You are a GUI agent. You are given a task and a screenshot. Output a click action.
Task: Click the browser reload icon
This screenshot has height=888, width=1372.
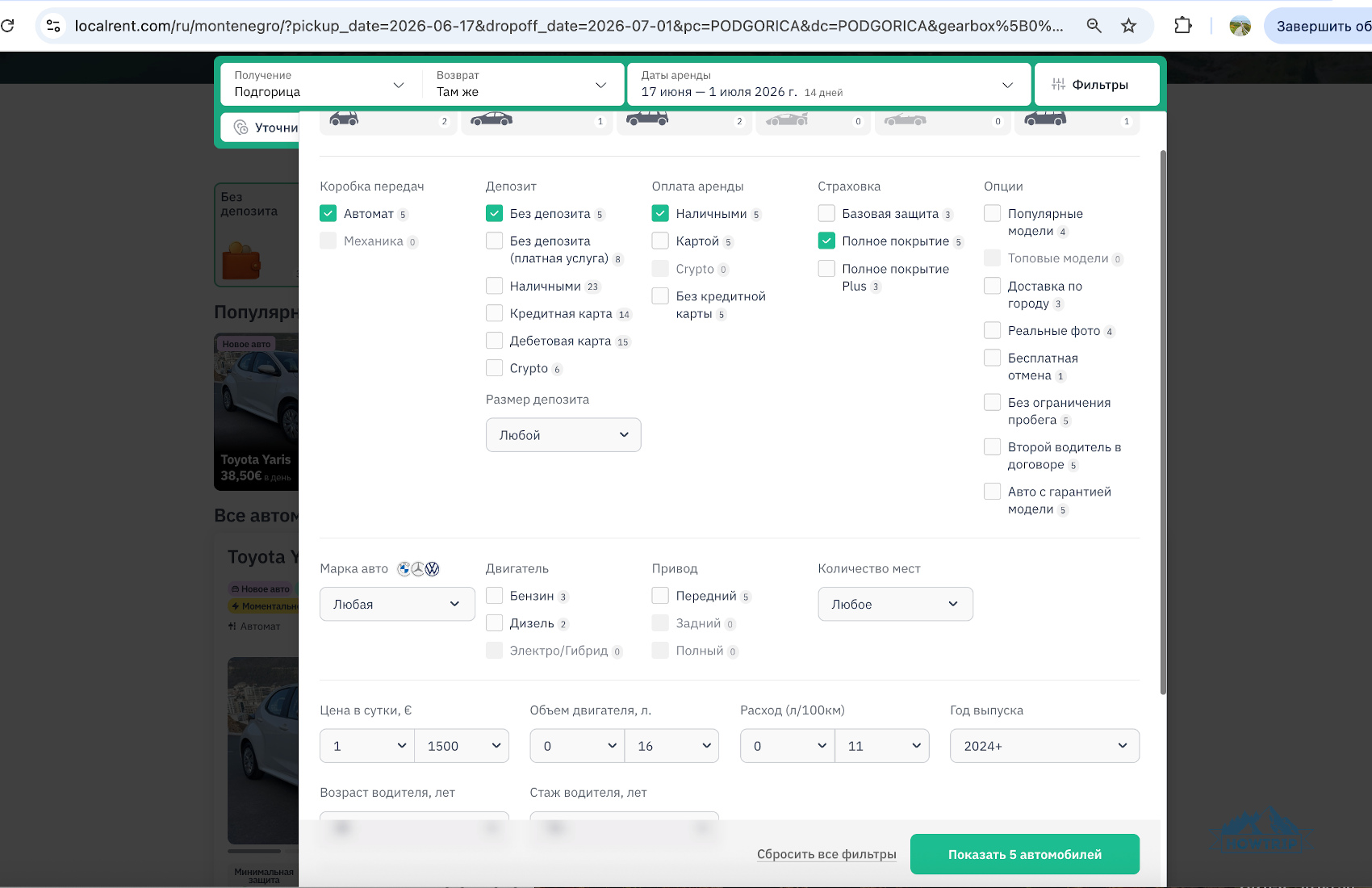(x=8, y=26)
